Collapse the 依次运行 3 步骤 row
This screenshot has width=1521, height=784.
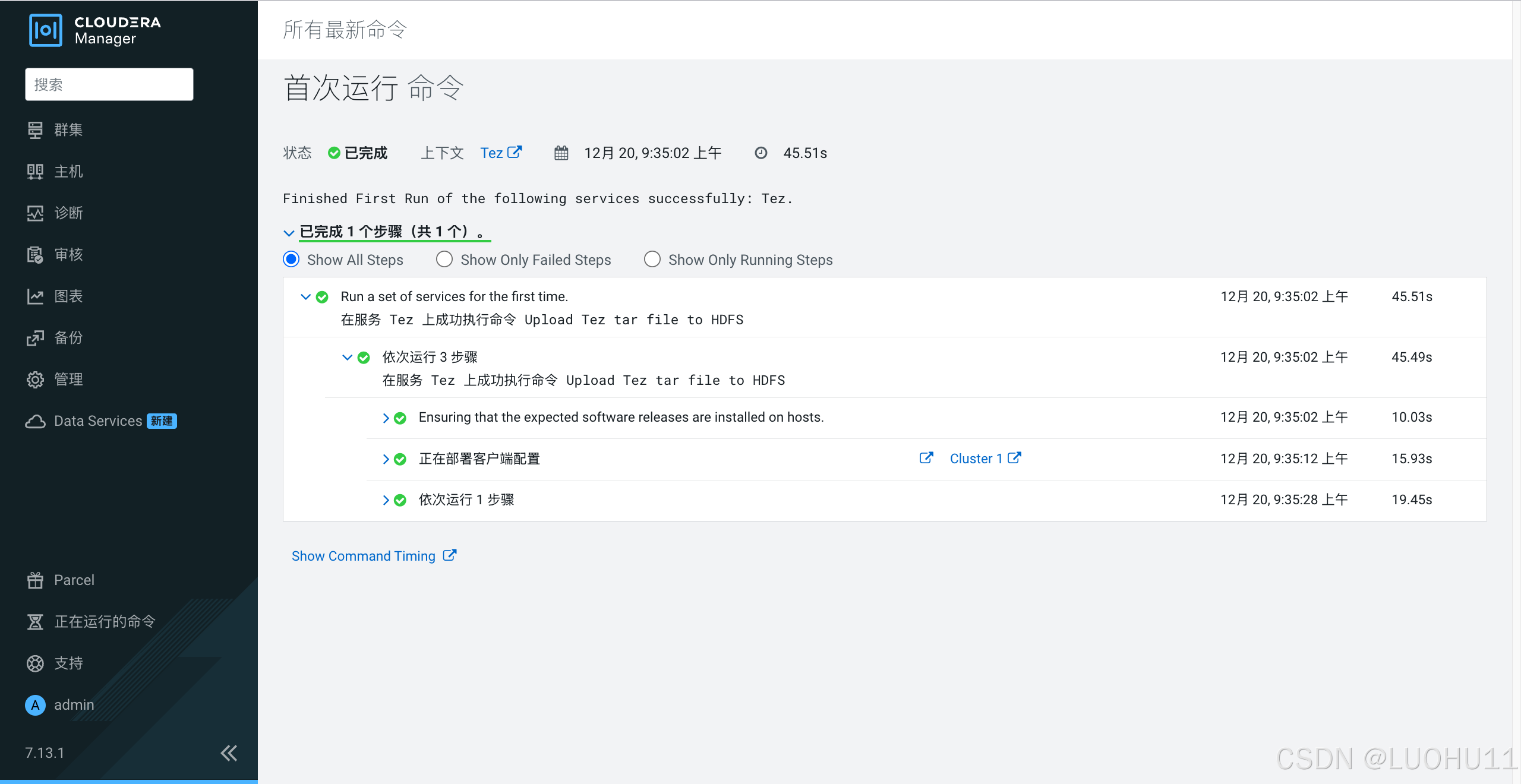[x=347, y=358]
